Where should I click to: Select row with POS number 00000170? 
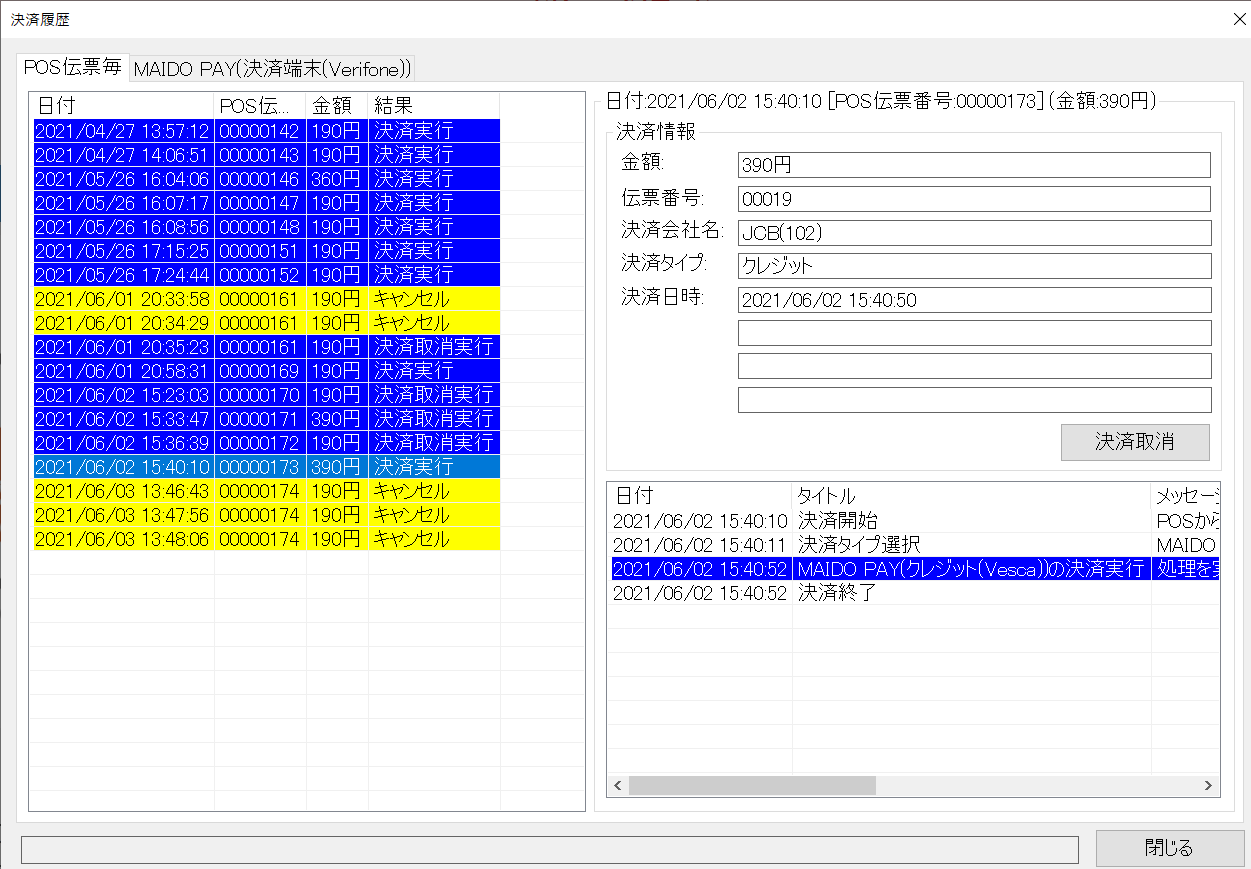coord(267,395)
